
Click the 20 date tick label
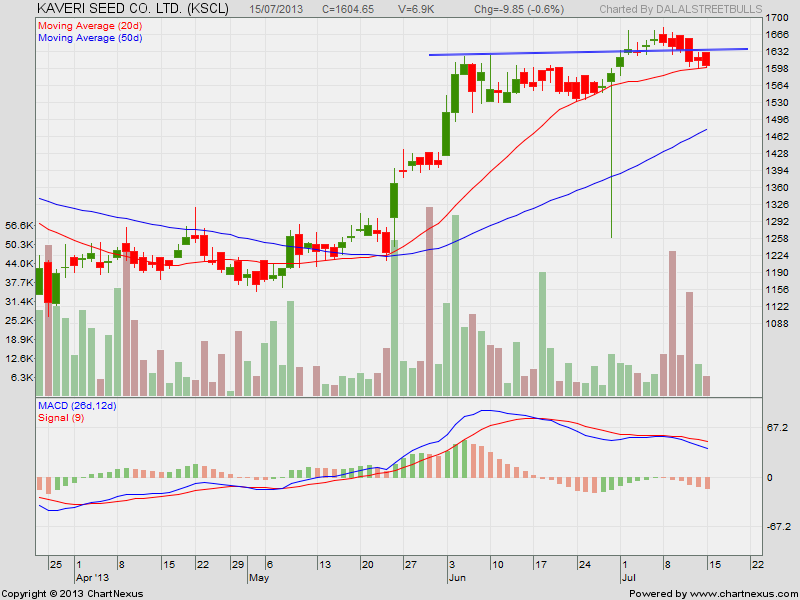(367, 564)
